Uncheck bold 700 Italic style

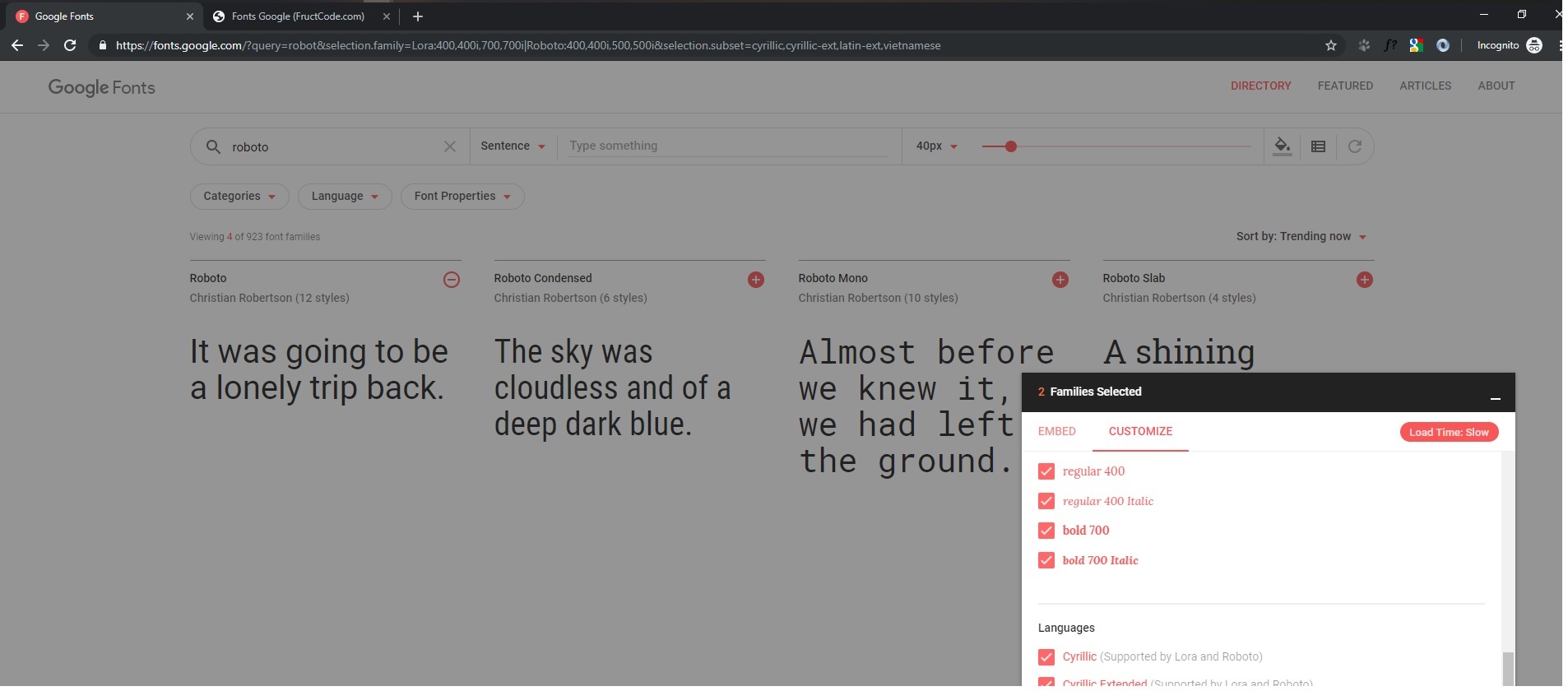click(x=1046, y=560)
